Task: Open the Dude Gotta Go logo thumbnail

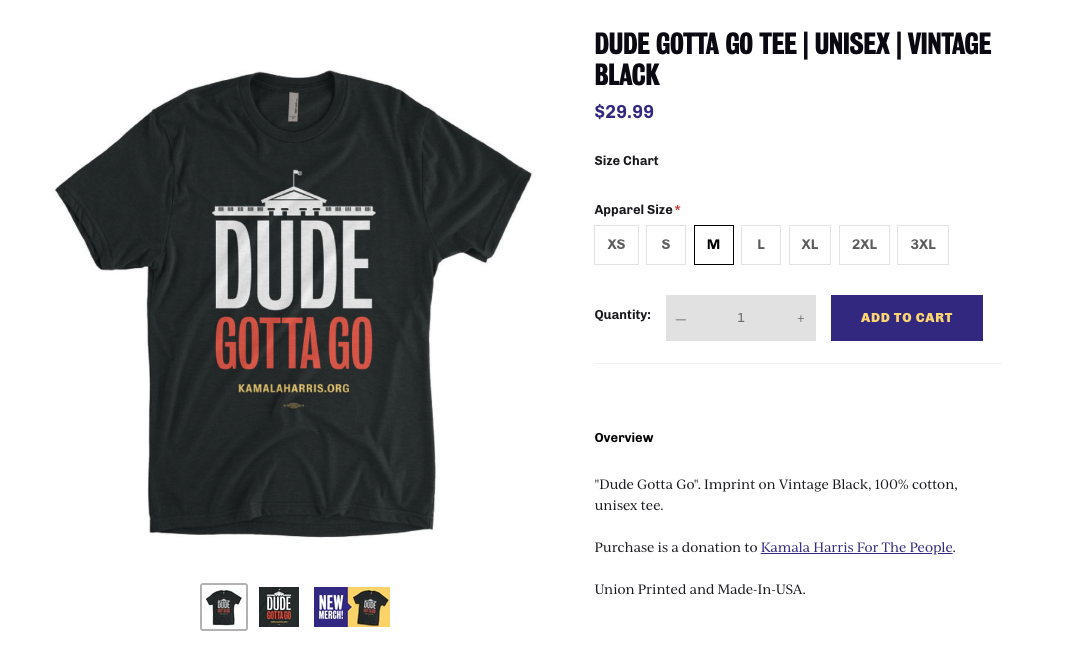Action: pyautogui.click(x=278, y=606)
